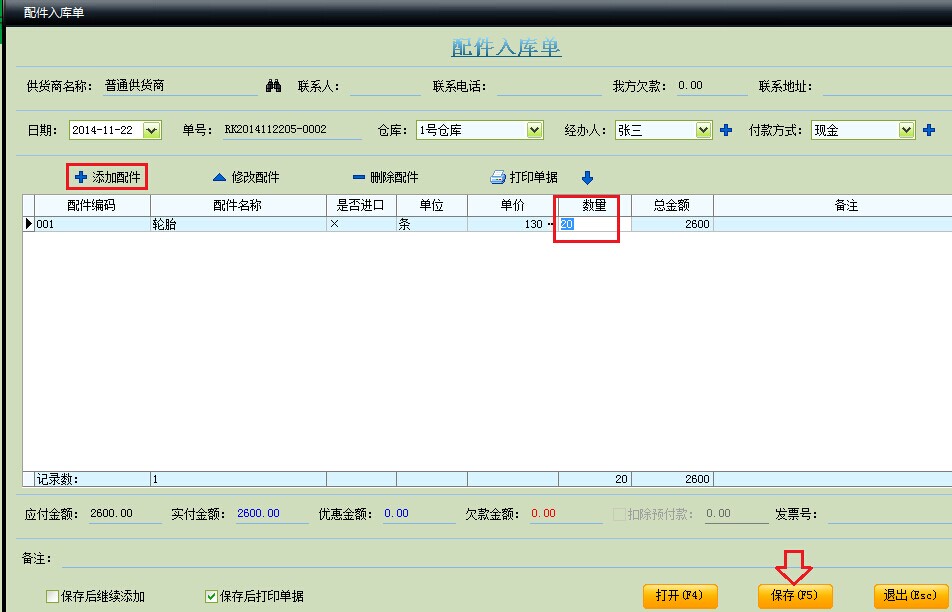Click the 配件编码 column header
The width and height of the screenshot is (952, 612).
click(92, 205)
